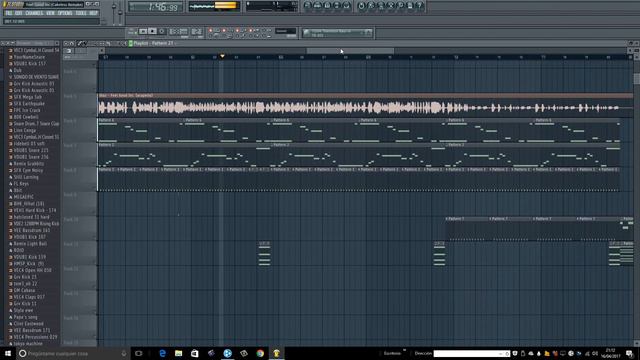Start playback with the play button

point(143,31)
